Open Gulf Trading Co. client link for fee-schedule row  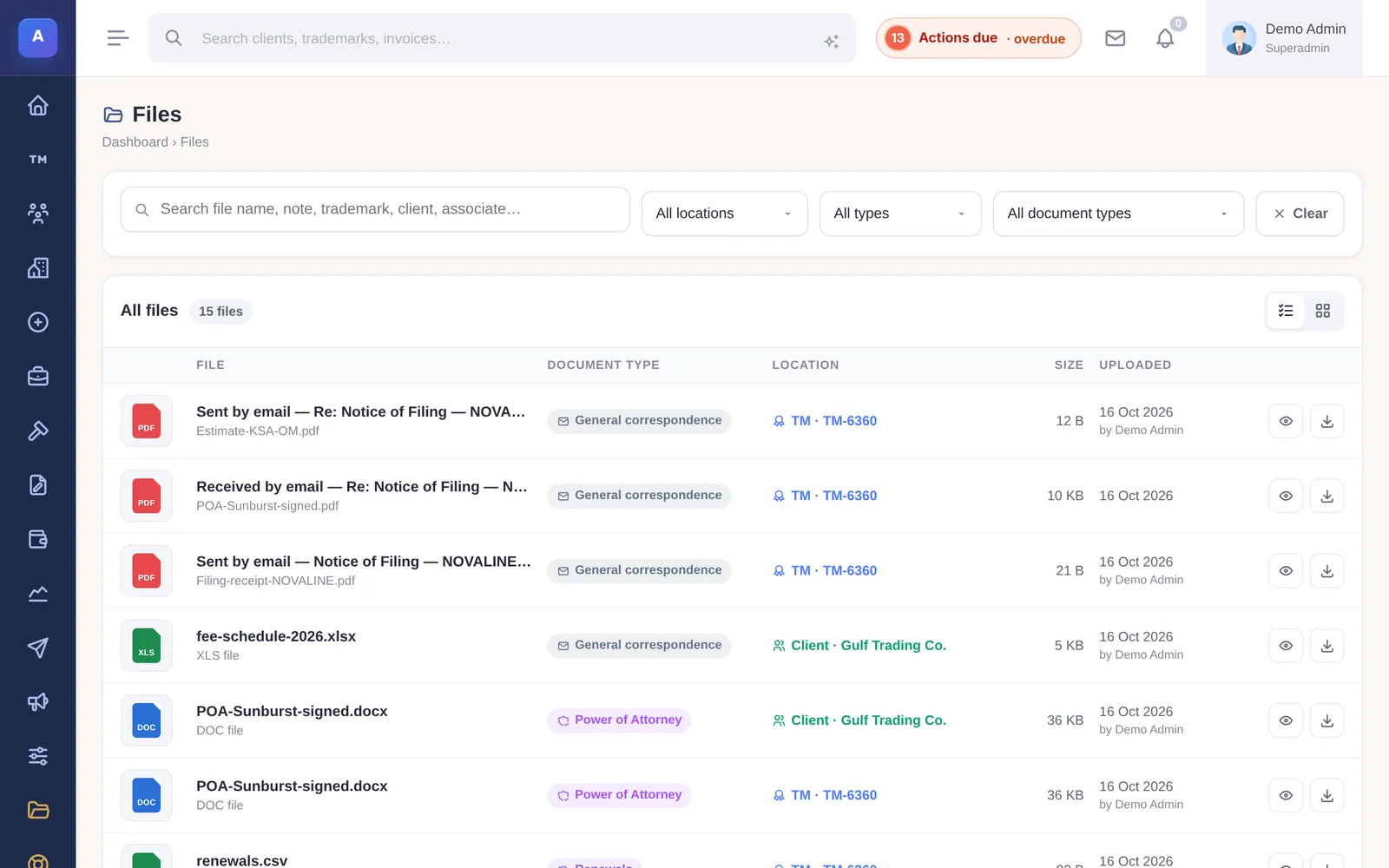pyautogui.click(x=859, y=646)
